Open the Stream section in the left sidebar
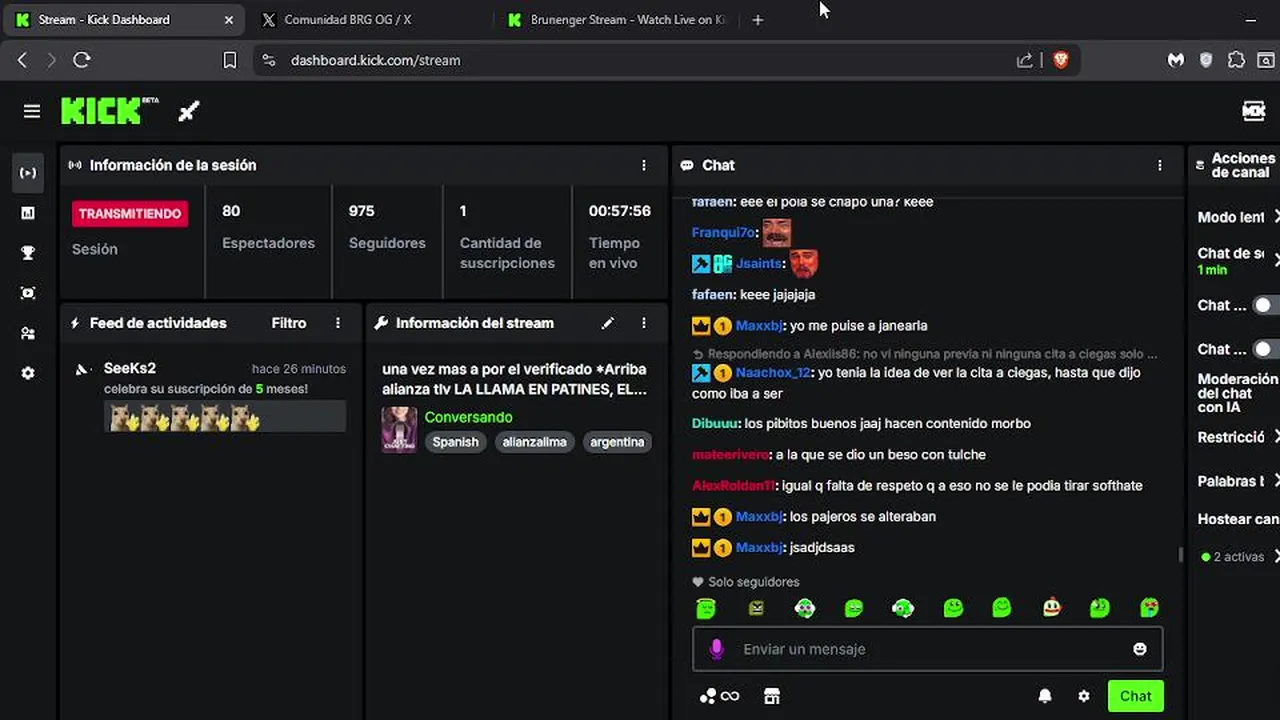This screenshot has height=720, width=1280. tap(28, 173)
